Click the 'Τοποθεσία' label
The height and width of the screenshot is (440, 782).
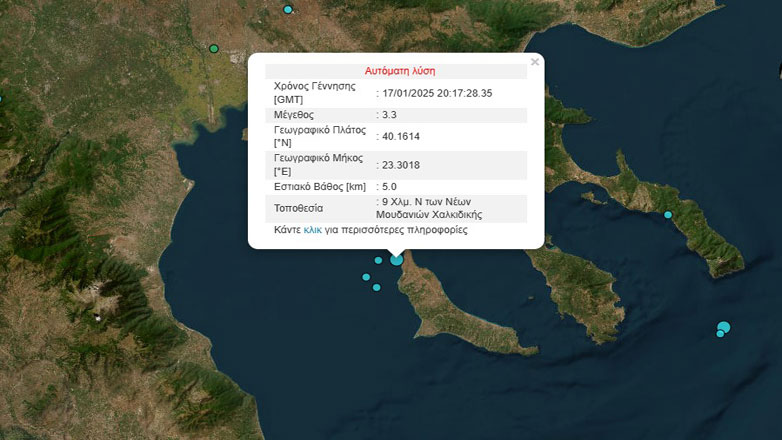point(298,208)
